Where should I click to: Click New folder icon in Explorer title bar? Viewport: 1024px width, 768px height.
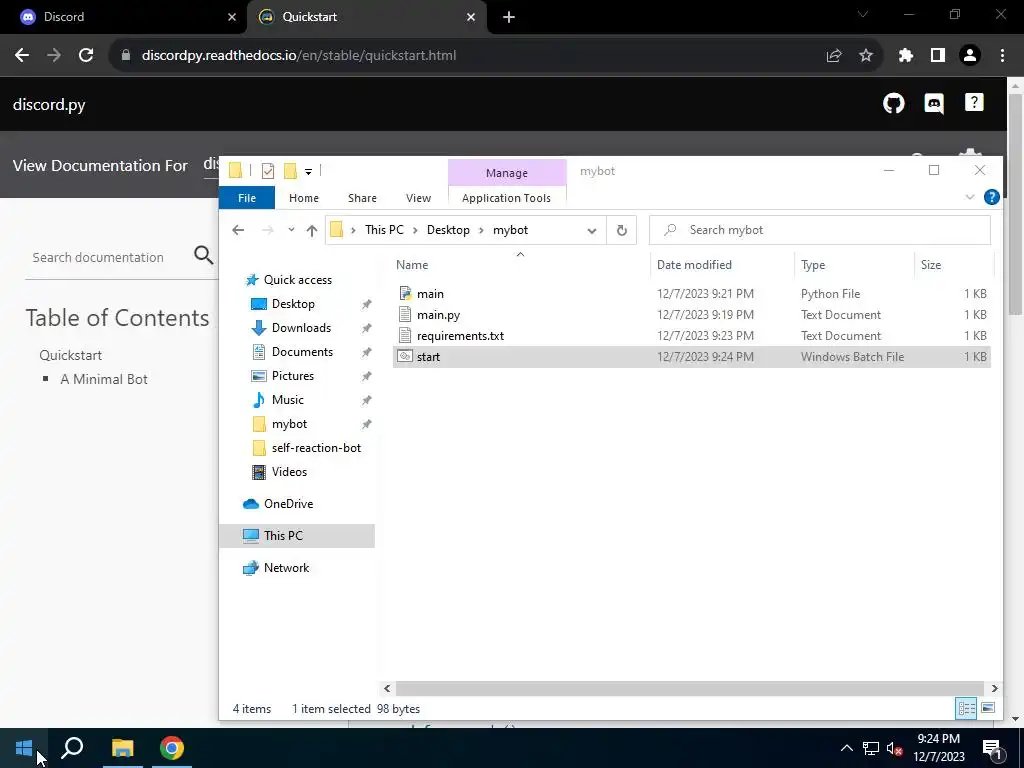click(291, 171)
